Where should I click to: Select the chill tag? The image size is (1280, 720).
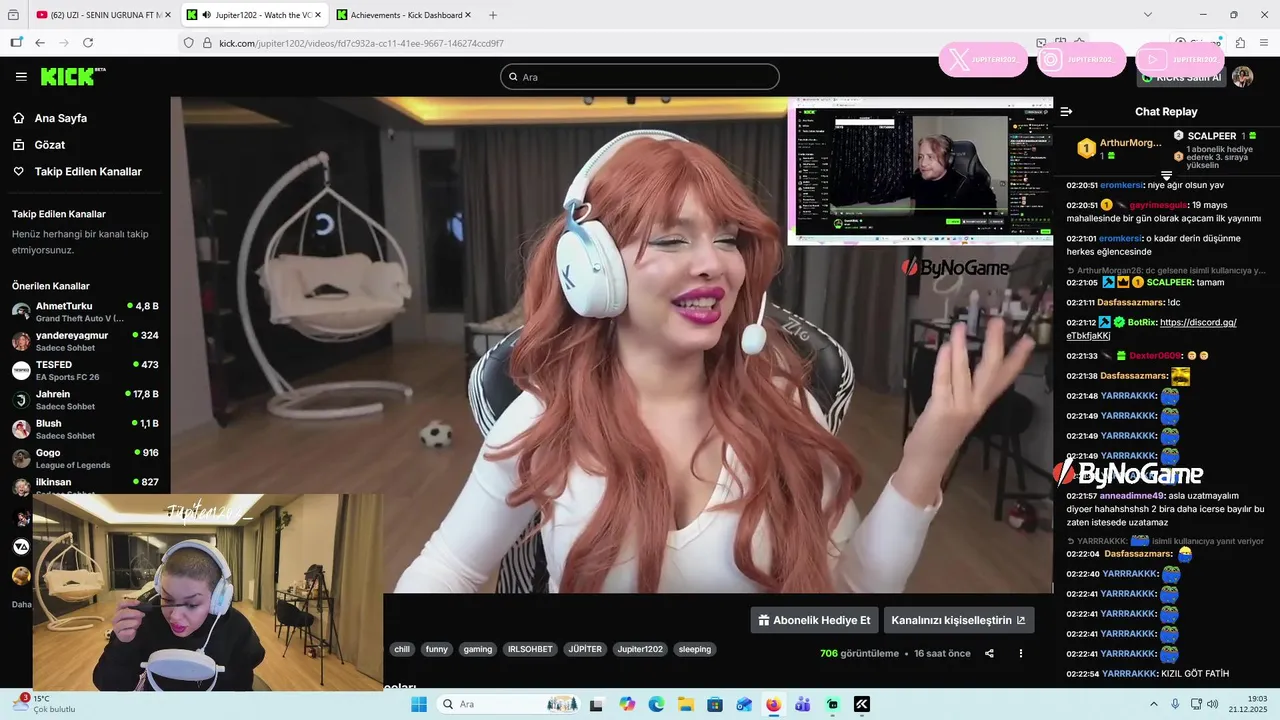[402, 649]
